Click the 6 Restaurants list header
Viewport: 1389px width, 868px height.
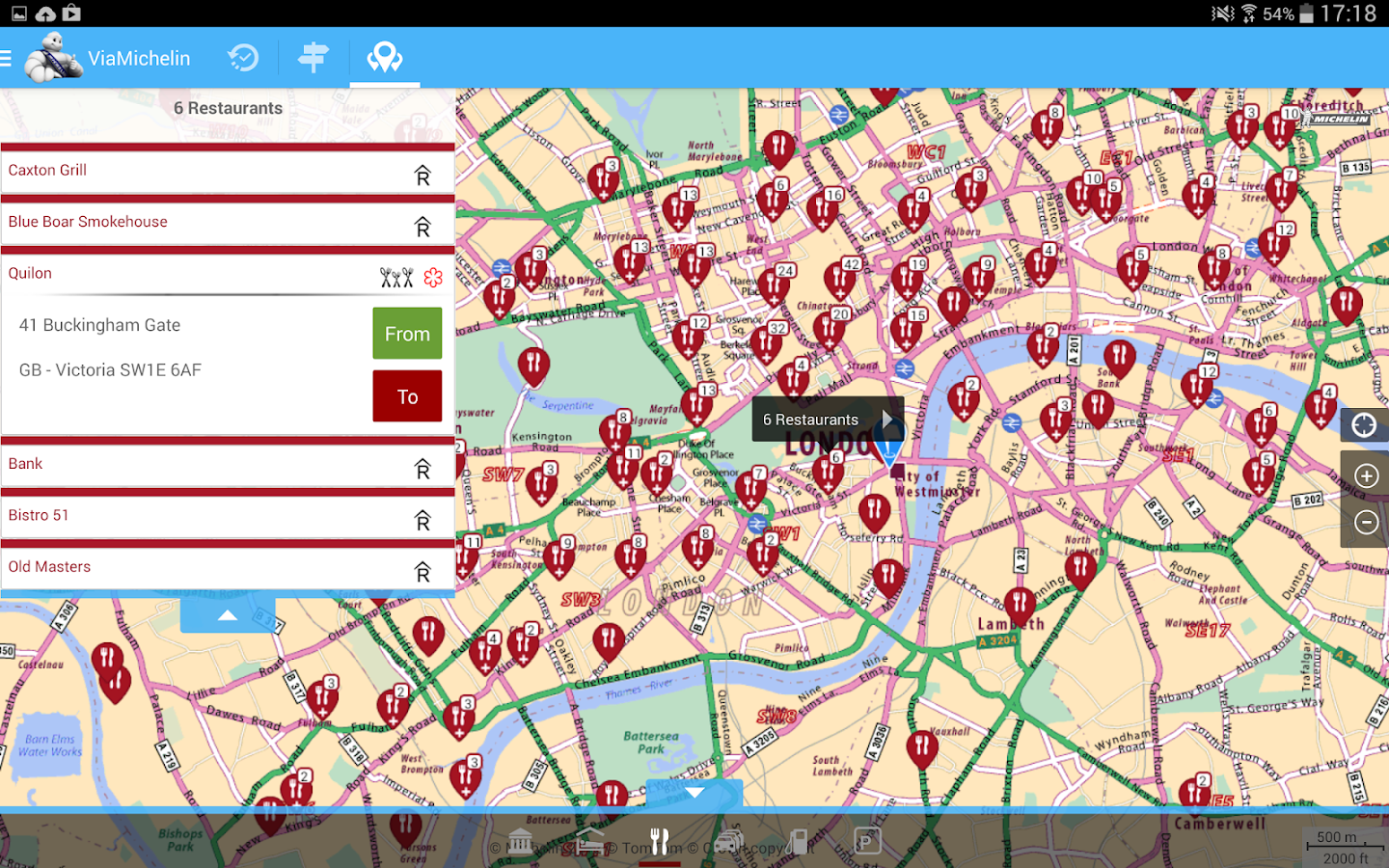[x=228, y=109]
